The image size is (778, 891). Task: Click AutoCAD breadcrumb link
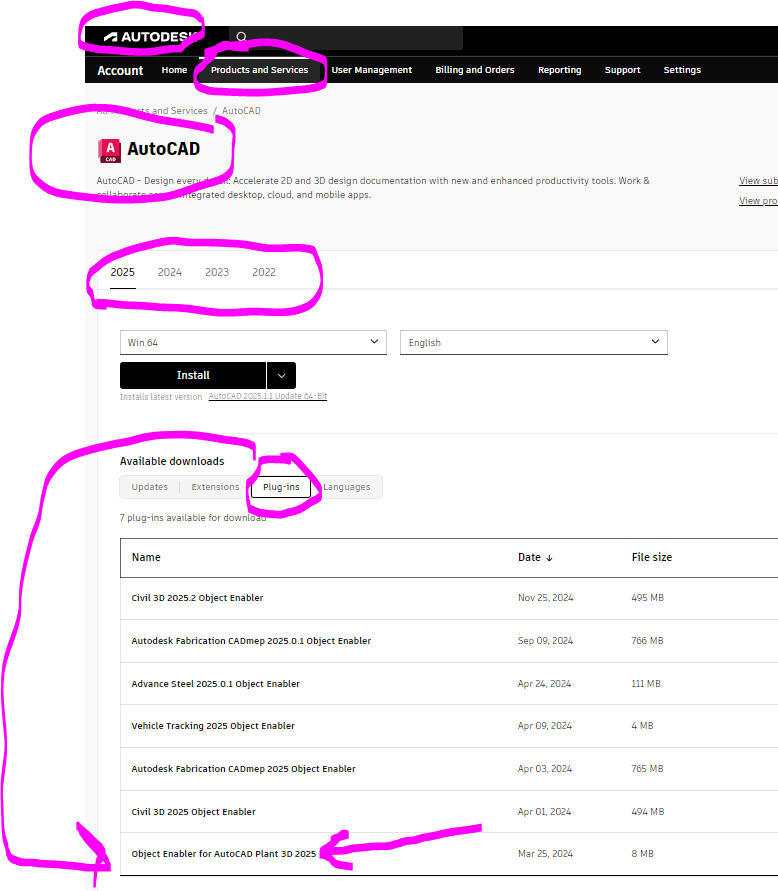241,111
